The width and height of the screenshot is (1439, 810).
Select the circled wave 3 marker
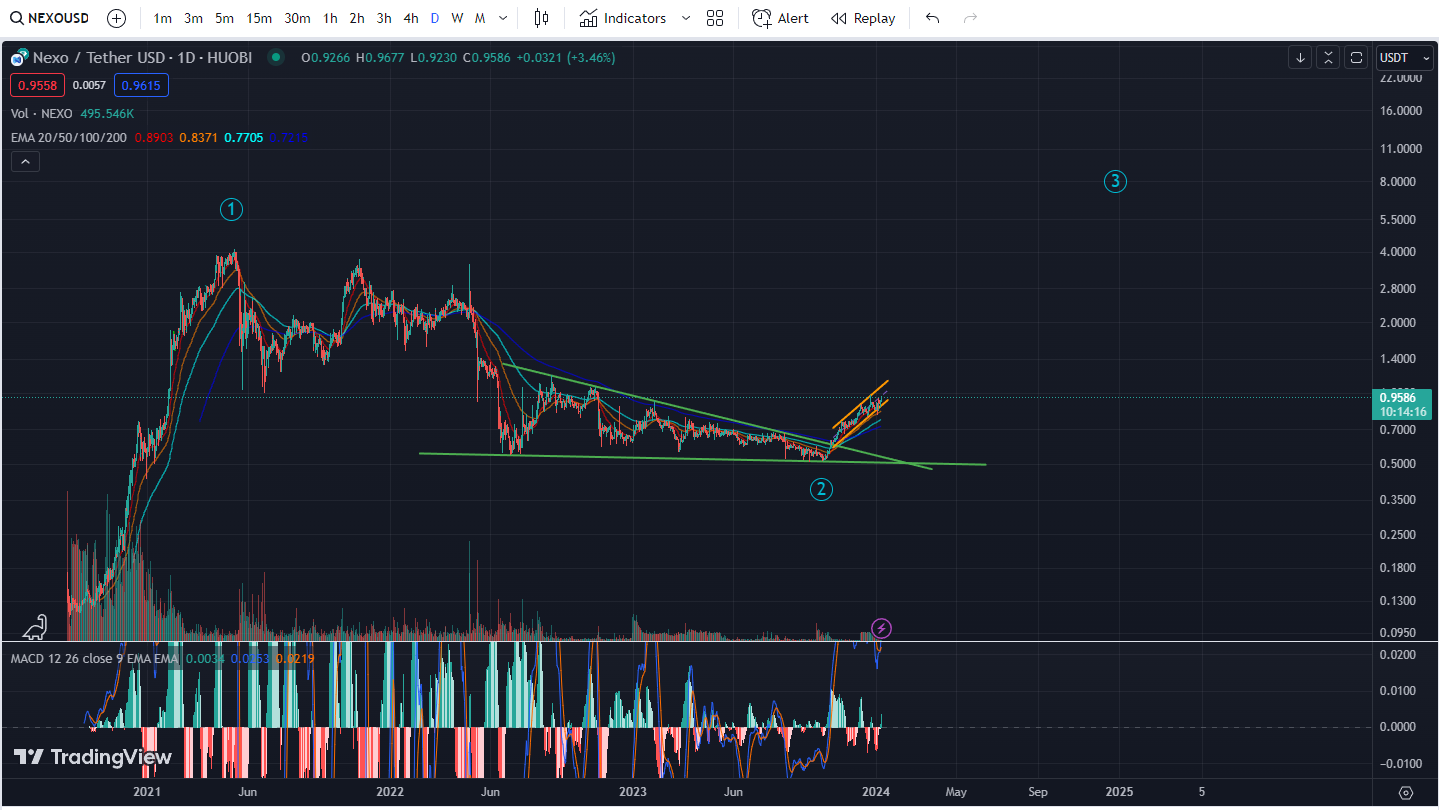(1115, 181)
